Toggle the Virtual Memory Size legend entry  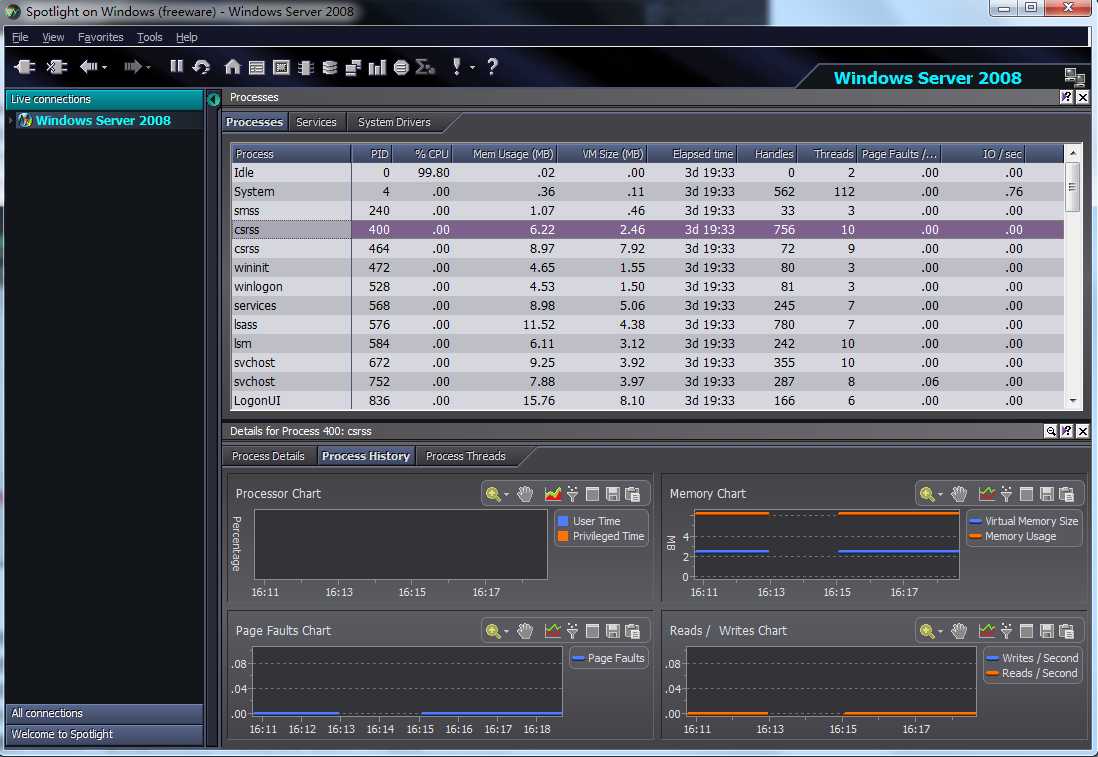[1024, 521]
